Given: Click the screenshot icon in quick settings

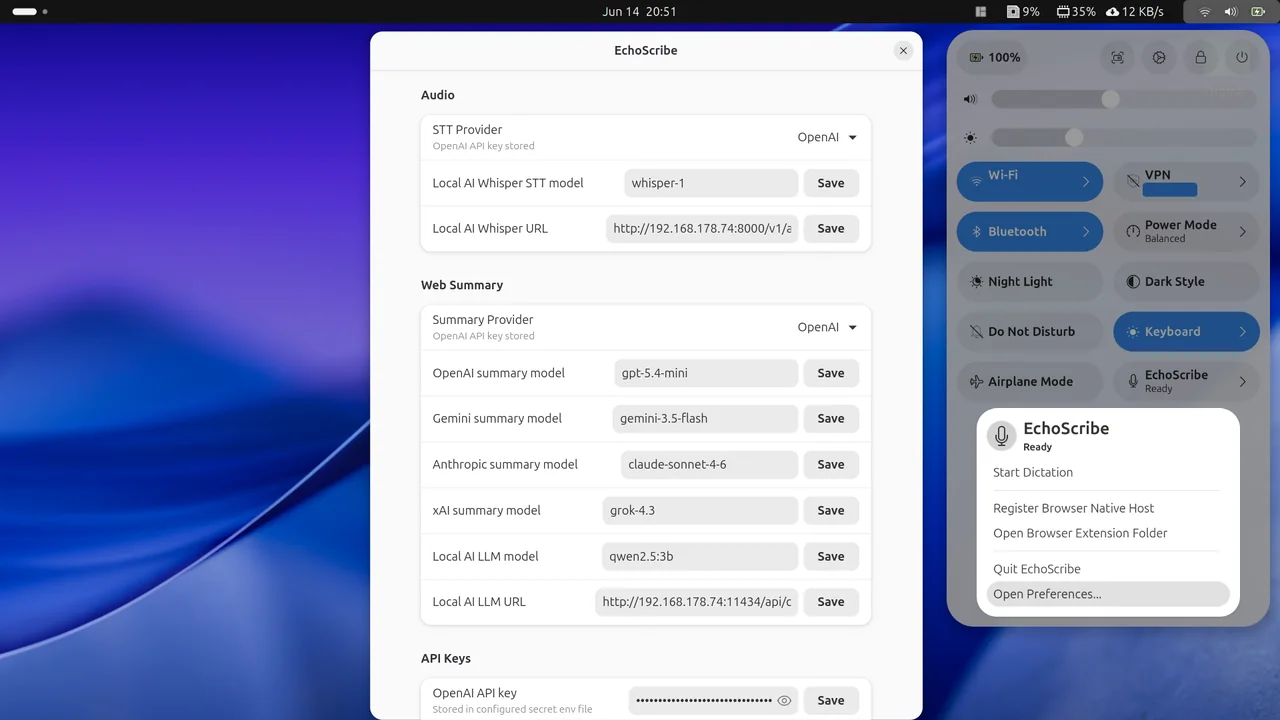Looking at the screenshot, I should (x=1117, y=58).
